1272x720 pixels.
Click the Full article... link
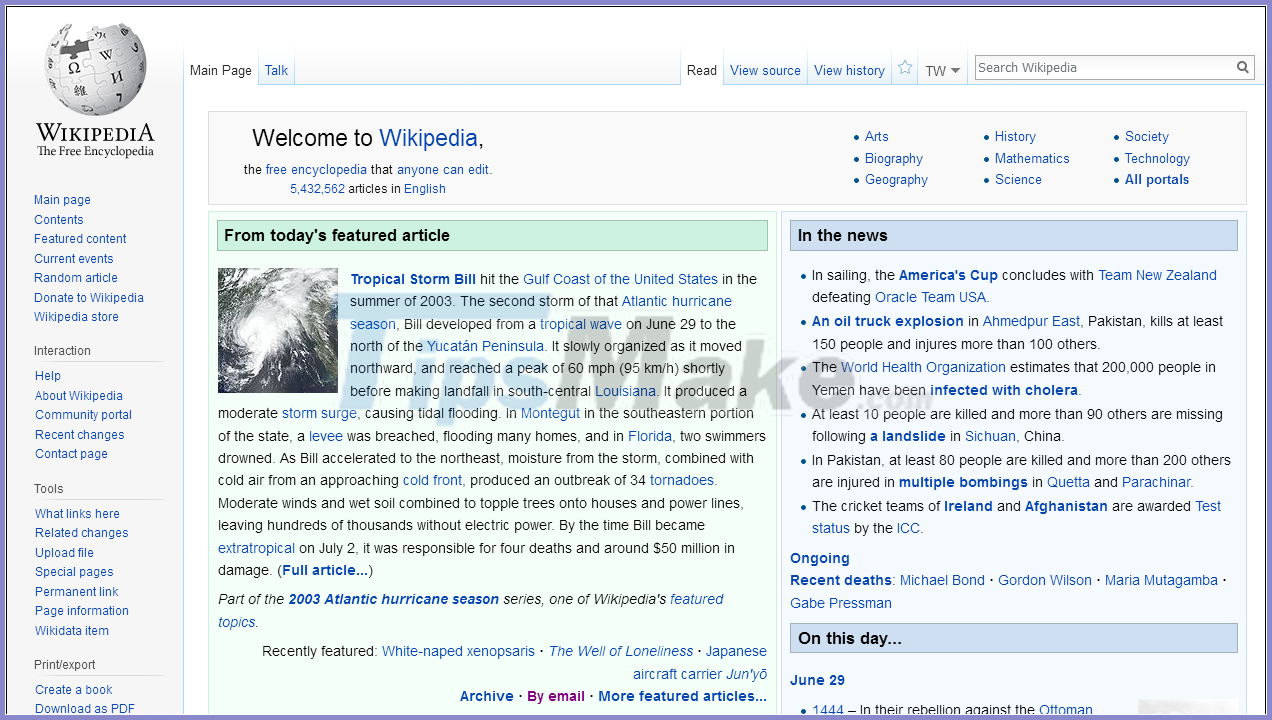pos(325,570)
